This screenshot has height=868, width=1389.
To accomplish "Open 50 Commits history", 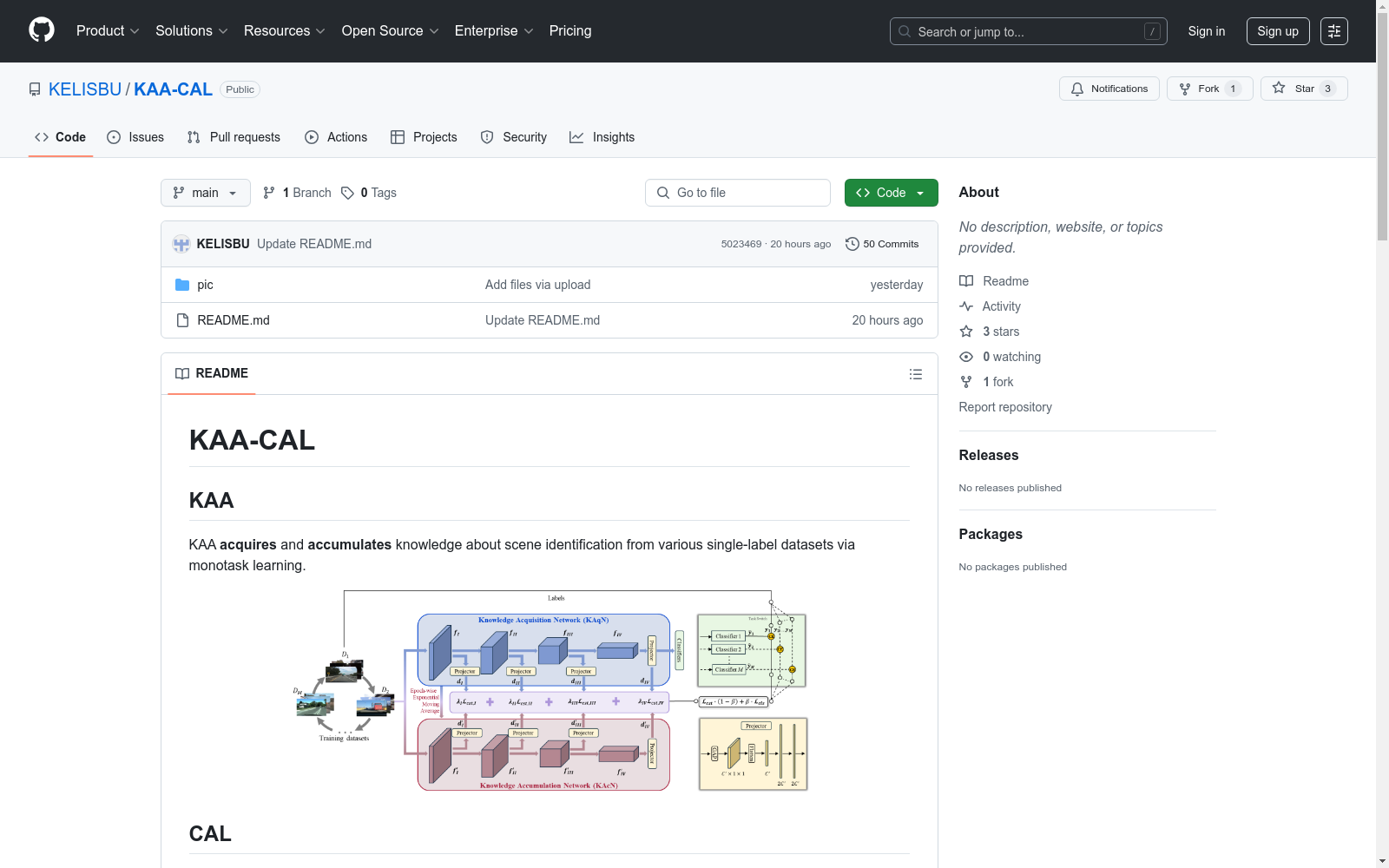I will (882, 244).
